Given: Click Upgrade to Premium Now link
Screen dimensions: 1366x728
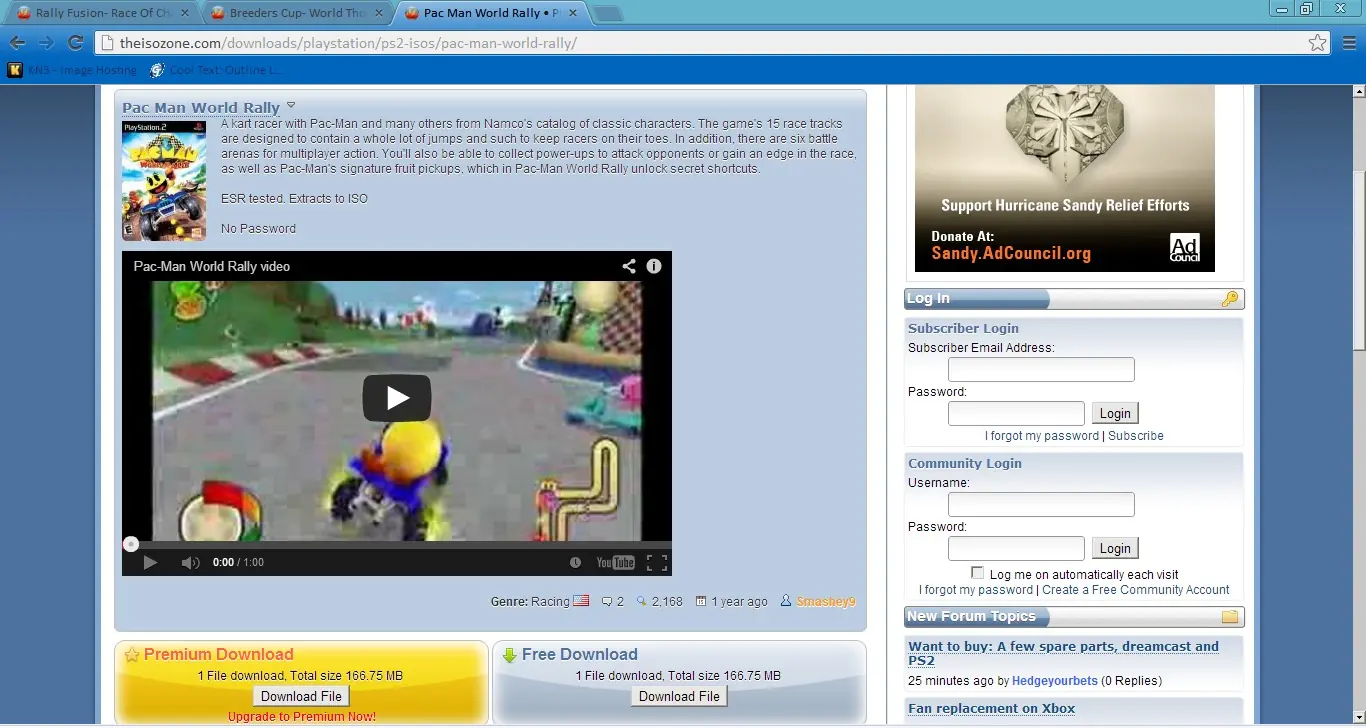Looking at the screenshot, I should [x=302, y=716].
